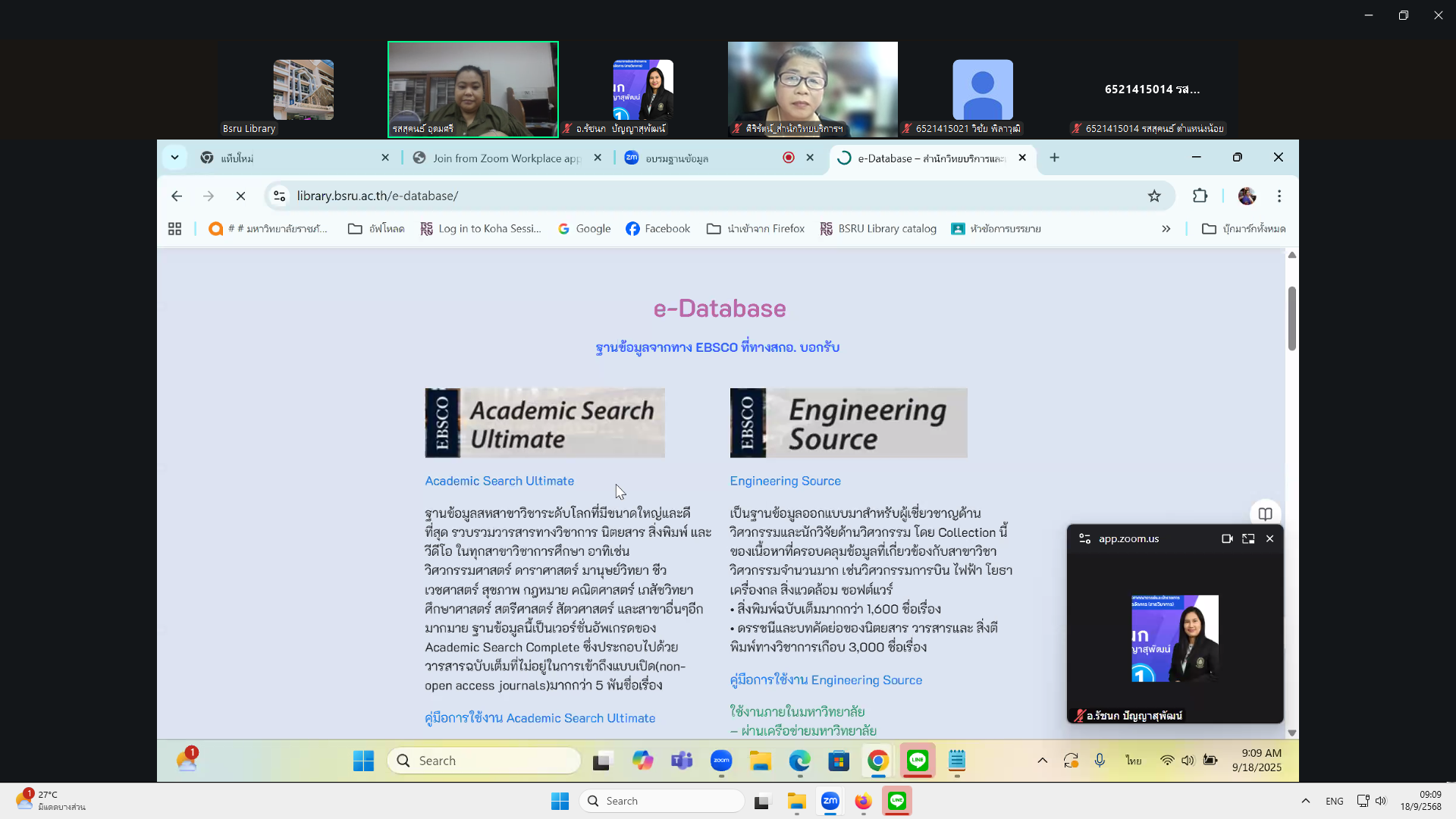Viewport: 1456px width, 819px height.
Task: Expand hidden icons in shared system tray
Action: point(1043,761)
